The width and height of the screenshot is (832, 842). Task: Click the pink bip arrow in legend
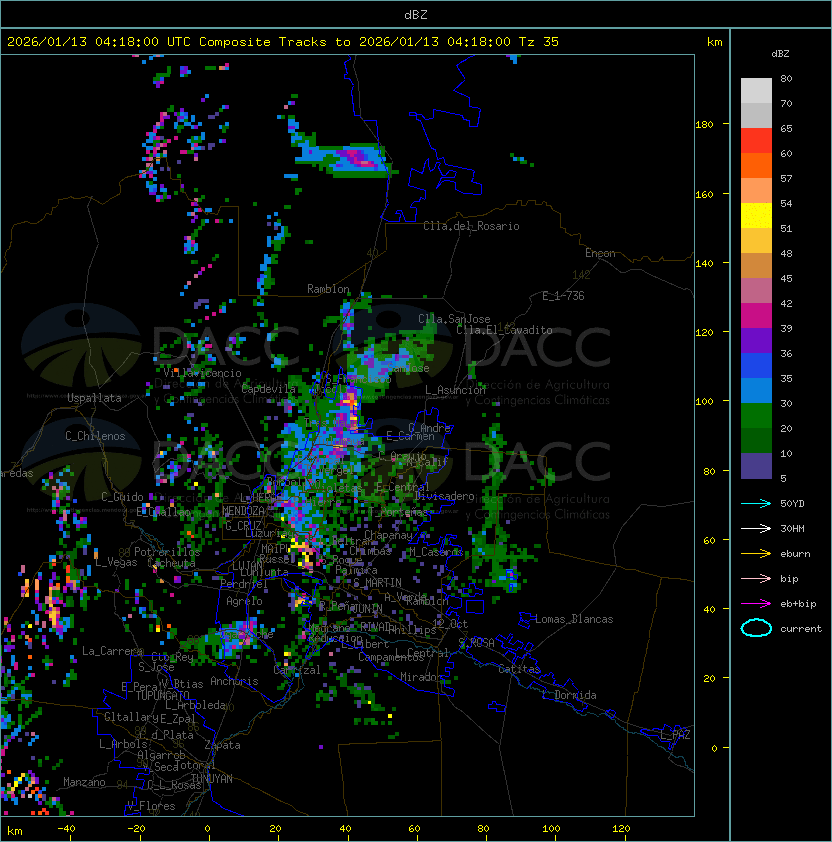(x=756, y=579)
